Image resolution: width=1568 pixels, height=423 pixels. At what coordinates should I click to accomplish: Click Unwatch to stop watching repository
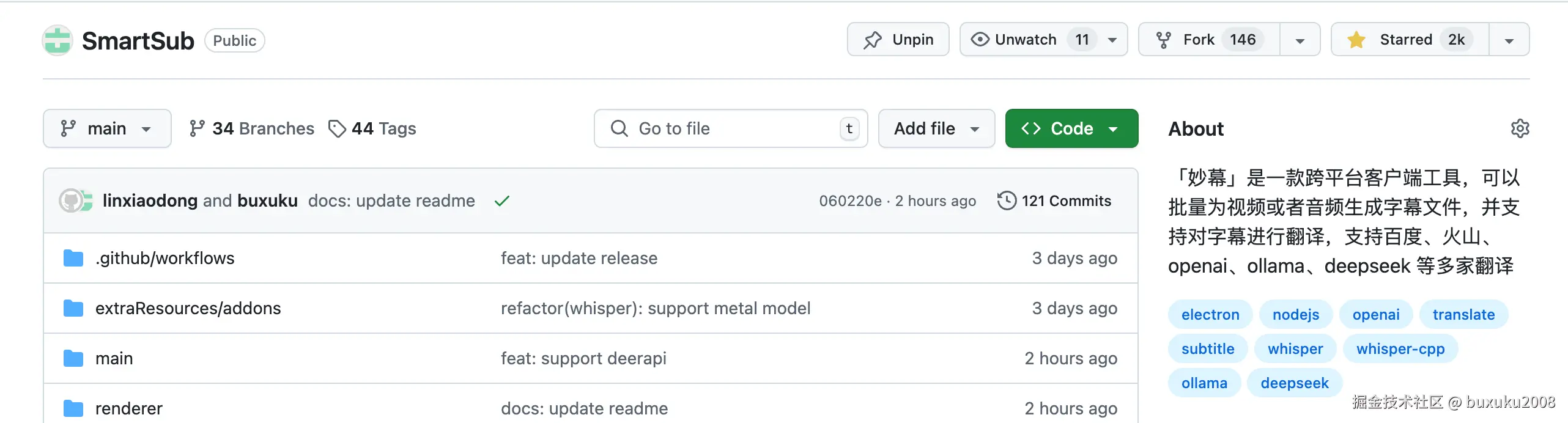[1025, 40]
